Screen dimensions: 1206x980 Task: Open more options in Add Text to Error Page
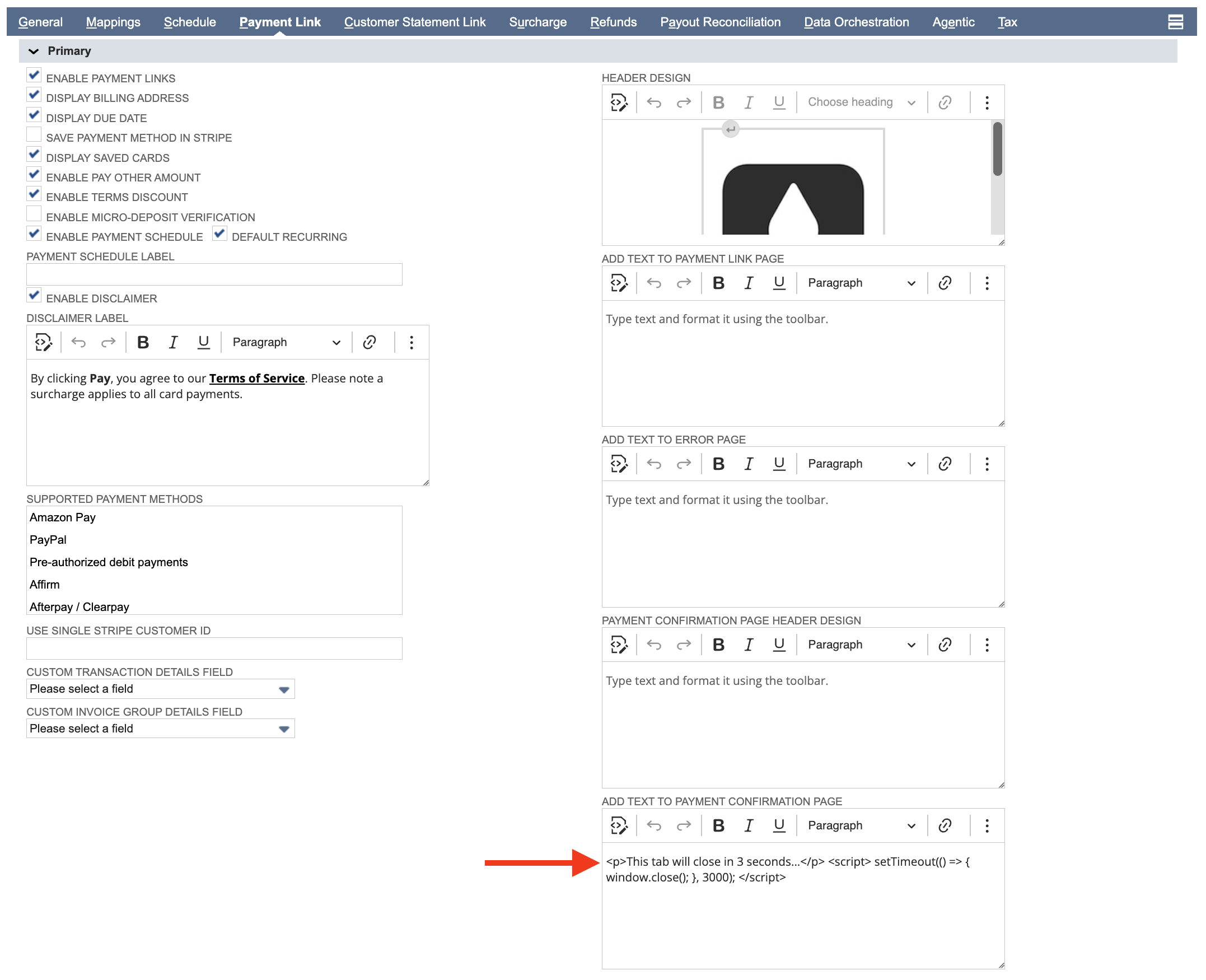click(x=987, y=464)
